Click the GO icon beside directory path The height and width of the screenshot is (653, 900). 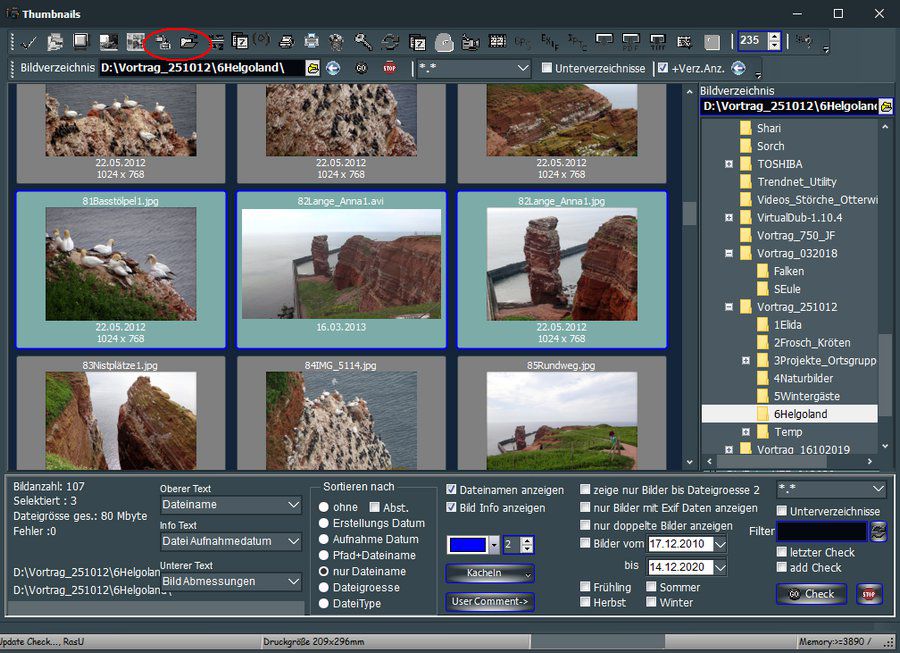click(361, 69)
